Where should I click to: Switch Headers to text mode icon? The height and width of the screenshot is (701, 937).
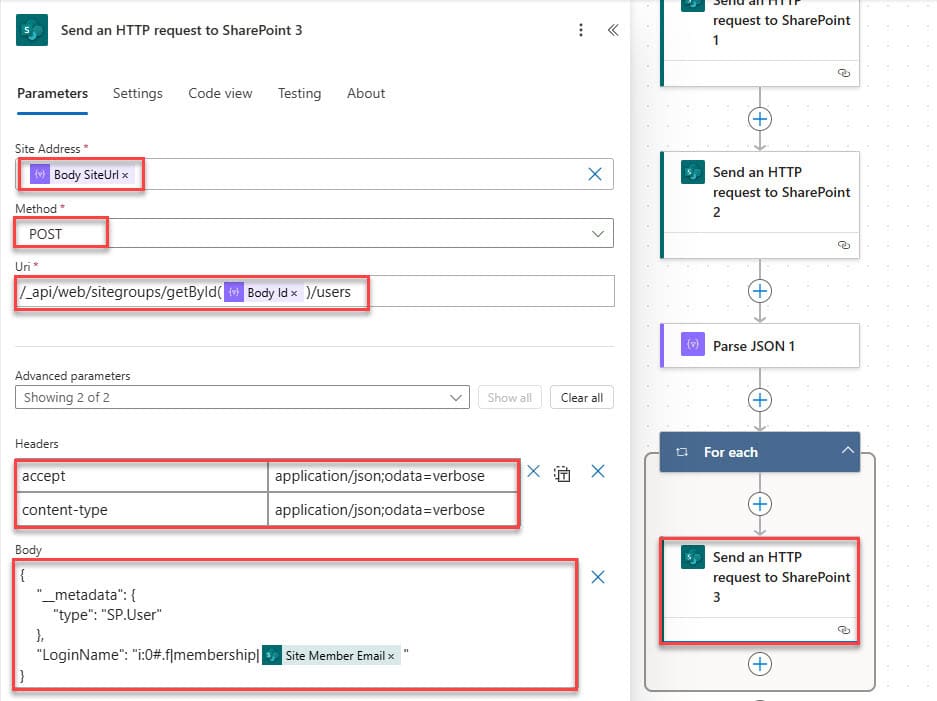[562, 474]
